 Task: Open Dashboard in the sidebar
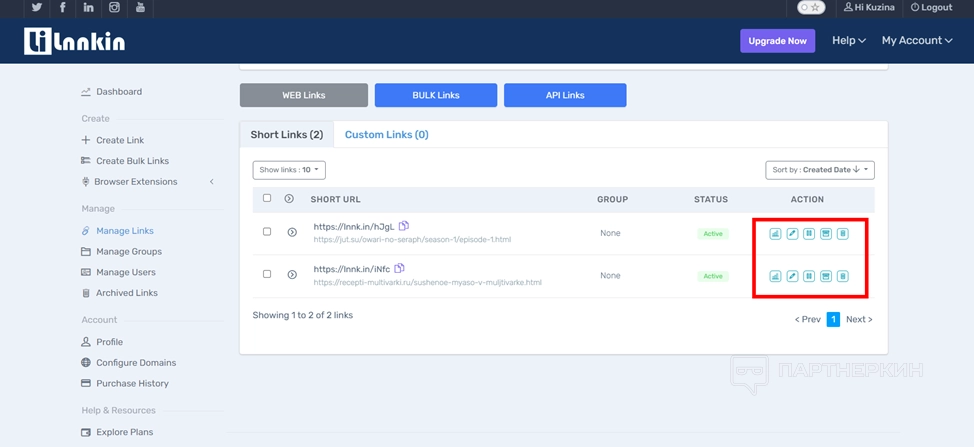pyautogui.click(x=112, y=92)
